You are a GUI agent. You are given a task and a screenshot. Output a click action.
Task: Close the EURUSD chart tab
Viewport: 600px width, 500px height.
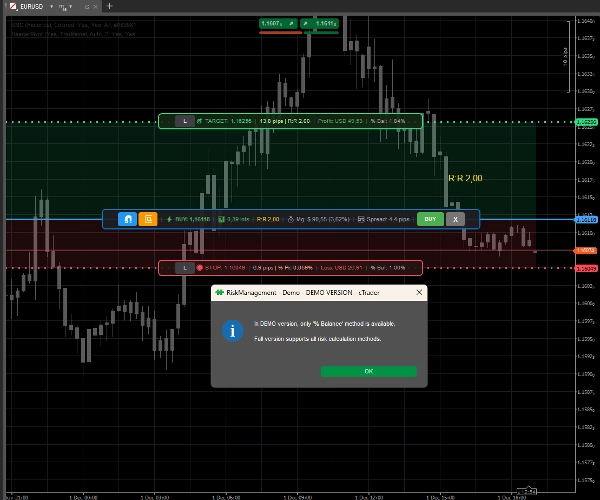tap(95, 7)
